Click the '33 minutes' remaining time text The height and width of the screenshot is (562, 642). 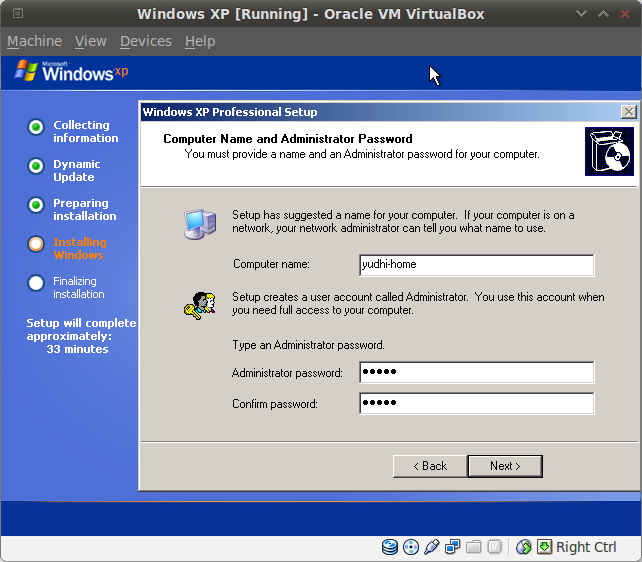pyautogui.click(x=77, y=349)
